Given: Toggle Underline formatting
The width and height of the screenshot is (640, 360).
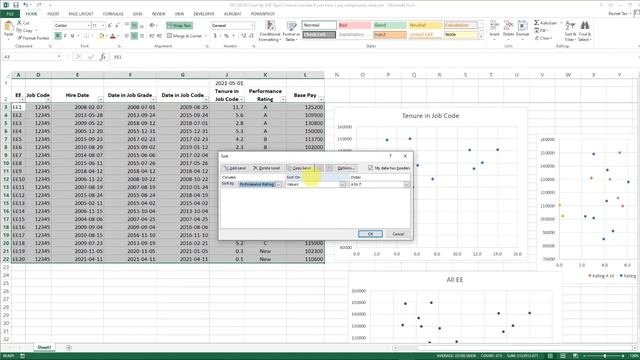Looking at the screenshot, I should coord(73,36).
